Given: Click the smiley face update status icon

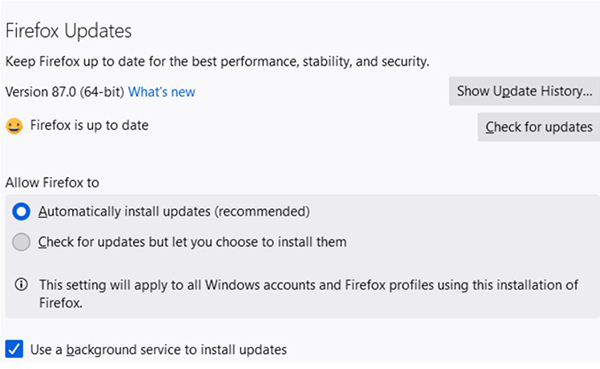Looking at the screenshot, I should coord(14,126).
